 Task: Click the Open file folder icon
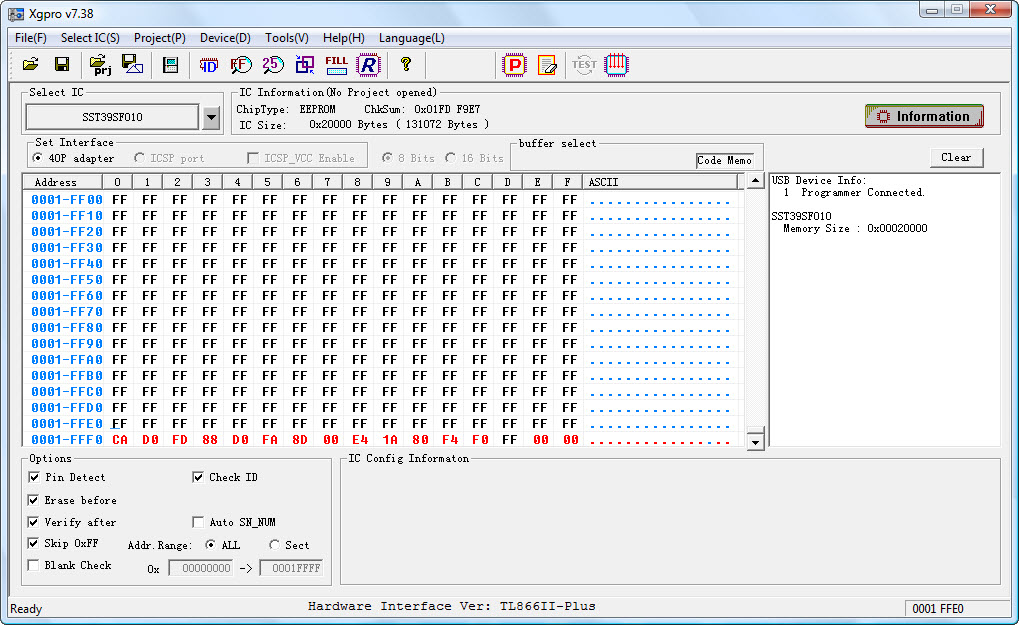[x=31, y=65]
